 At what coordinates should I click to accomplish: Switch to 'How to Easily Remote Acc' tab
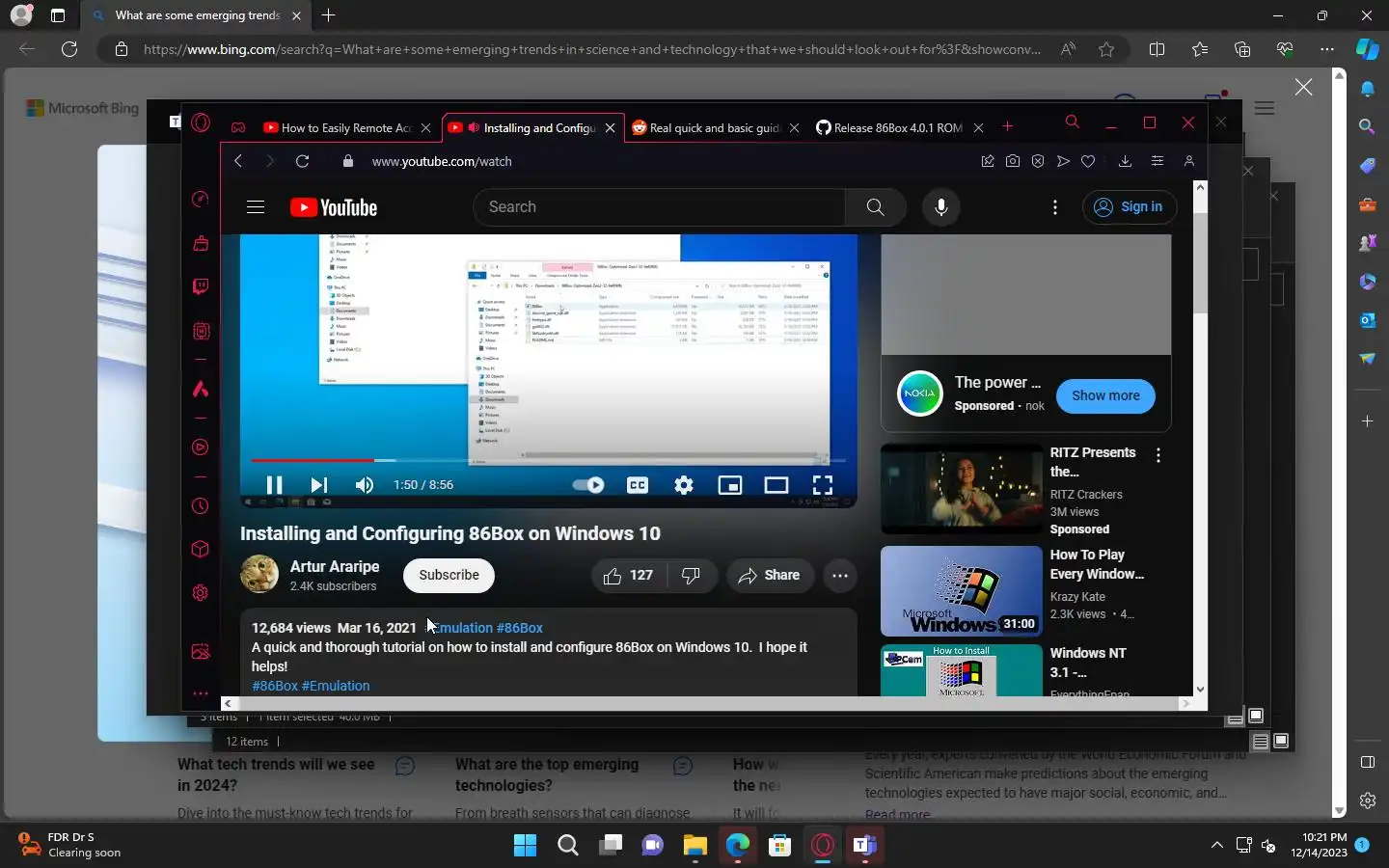(x=345, y=127)
